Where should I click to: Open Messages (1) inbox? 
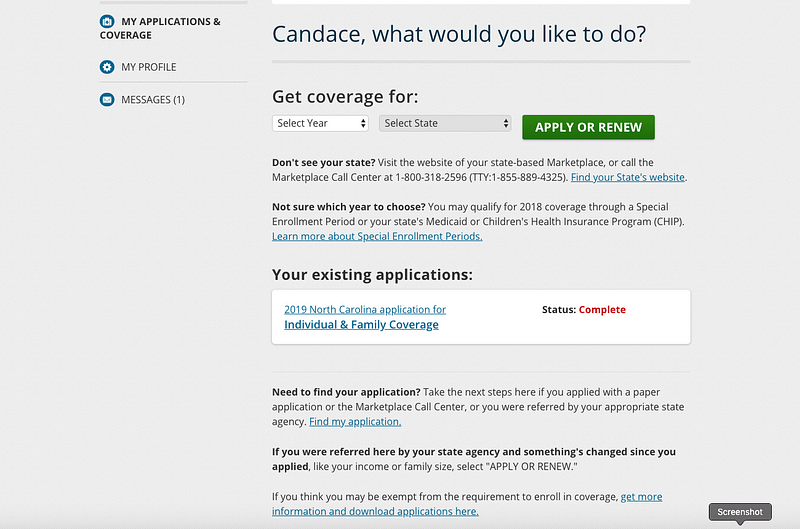tap(152, 100)
